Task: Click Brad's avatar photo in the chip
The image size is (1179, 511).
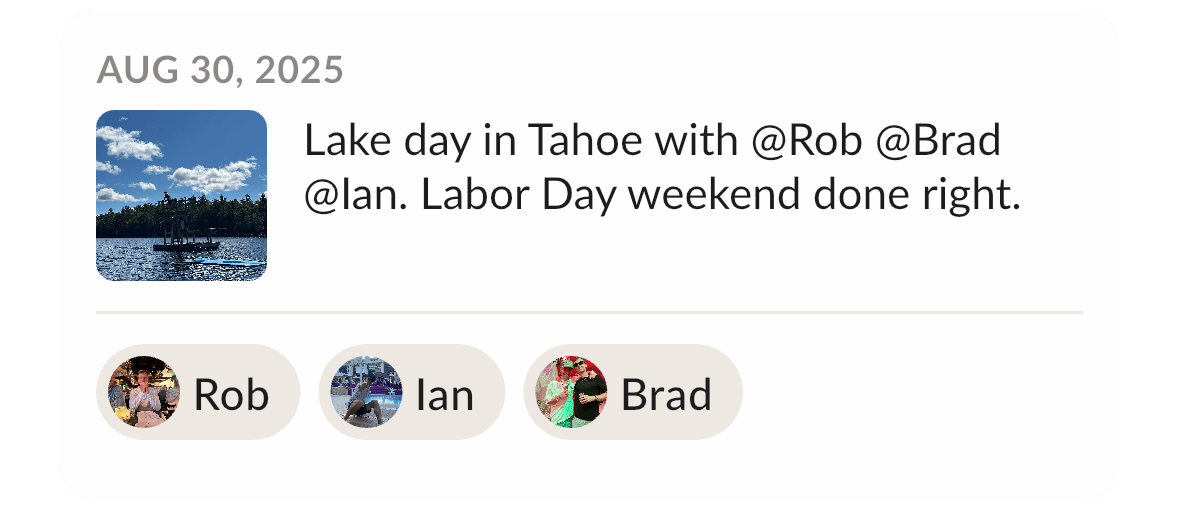Action: [x=571, y=392]
